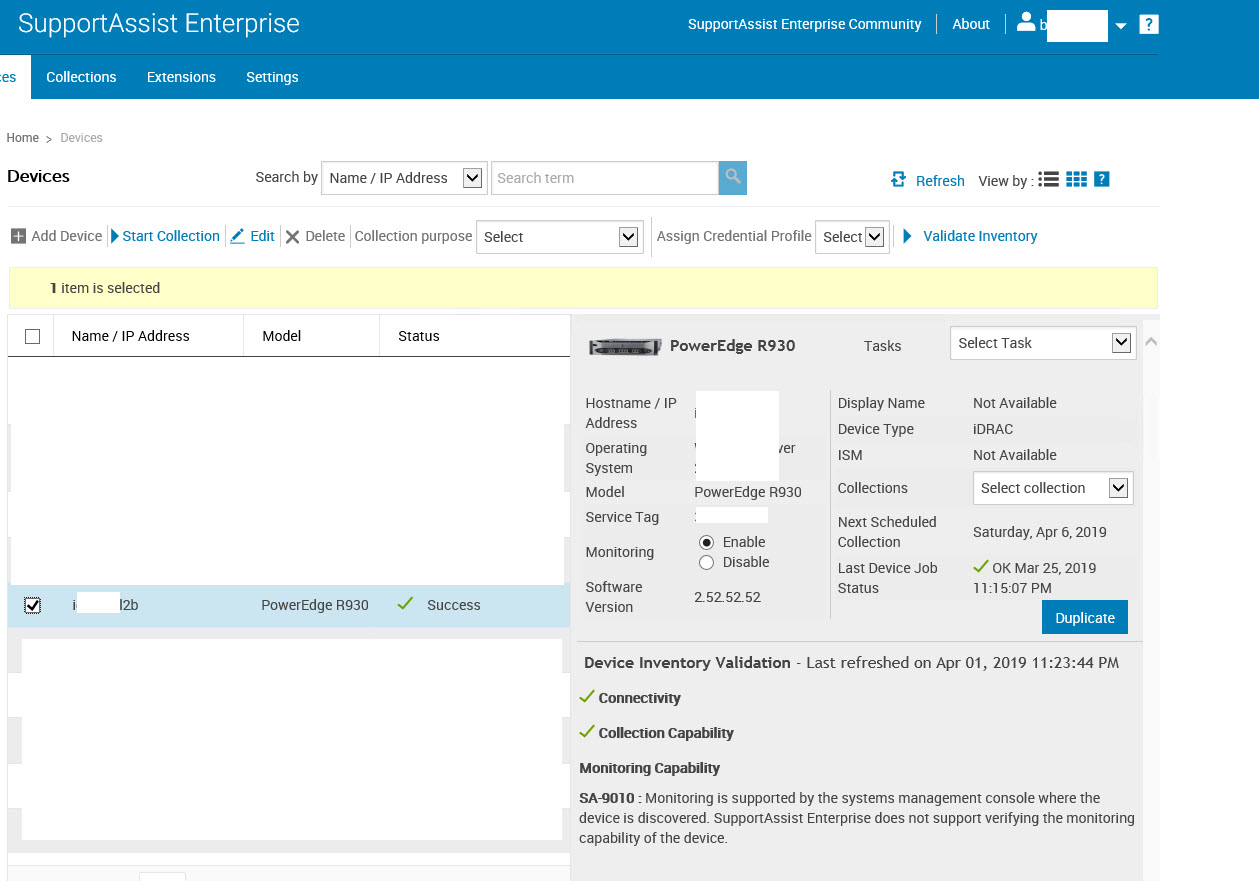Click the Search term input field
This screenshot has height=881, width=1259.
click(604, 178)
